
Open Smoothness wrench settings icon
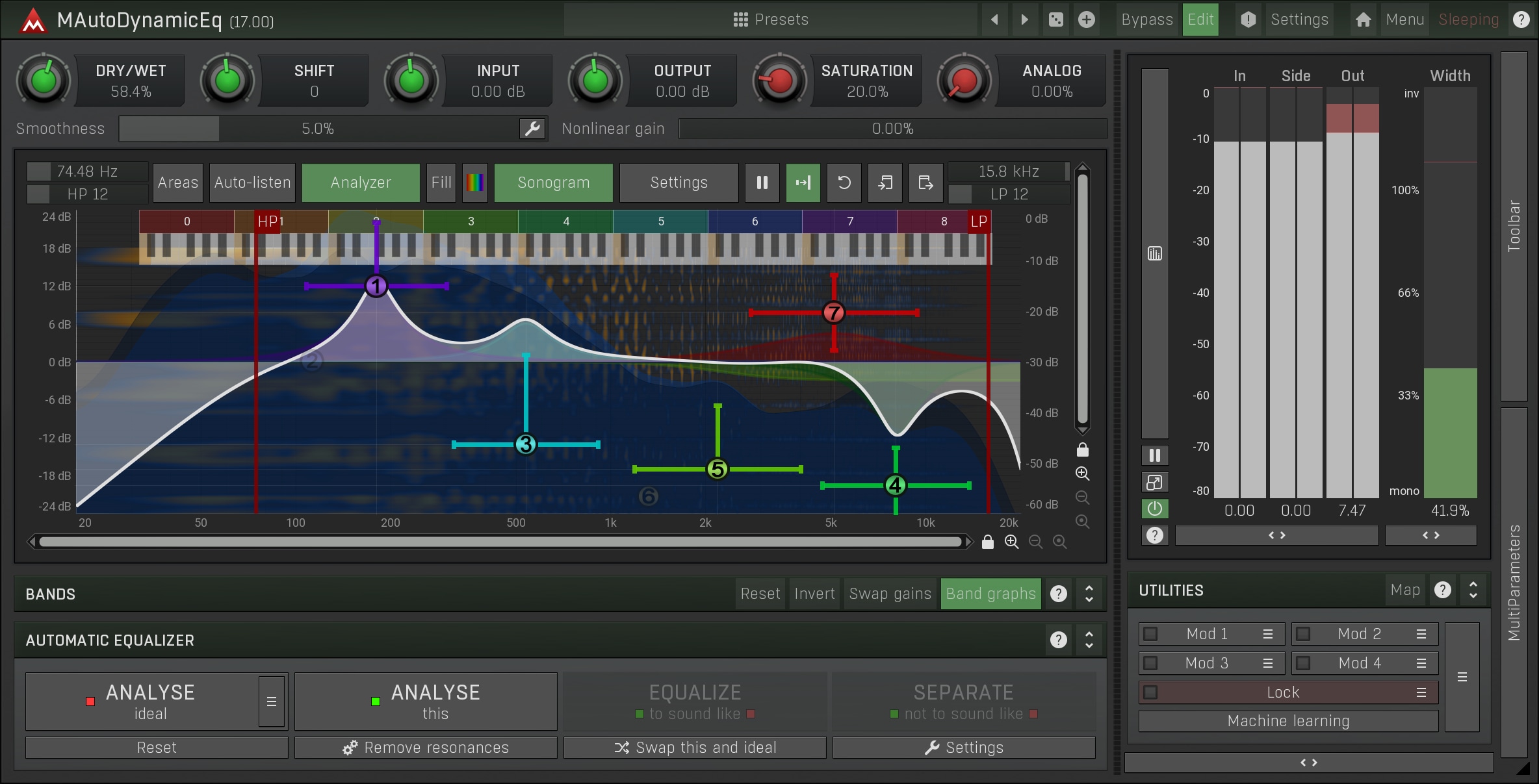[532, 129]
